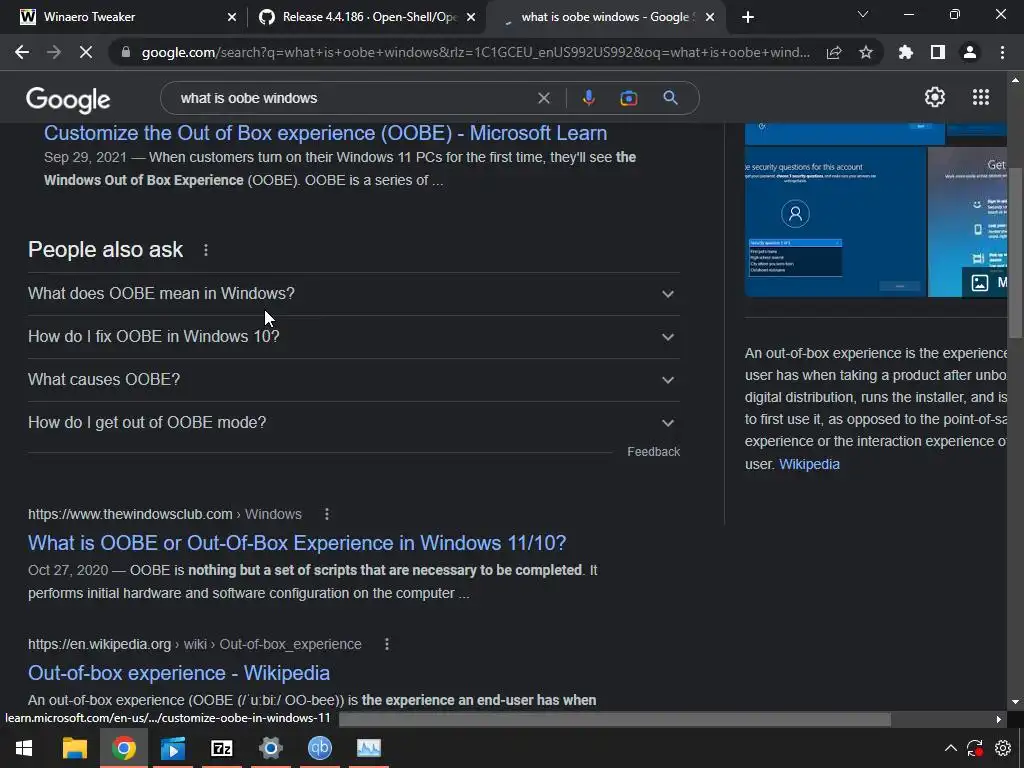1024x768 pixels.
Task: Open the Chrome profile avatar menu
Action: 970,52
